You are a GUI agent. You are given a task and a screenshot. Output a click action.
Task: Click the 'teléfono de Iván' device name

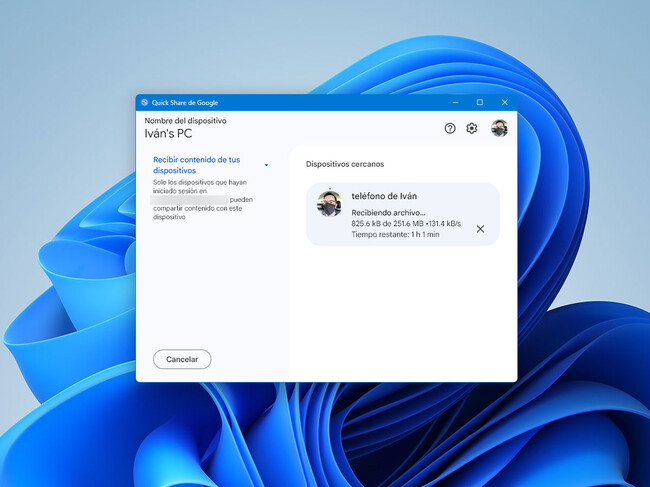point(384,196)
